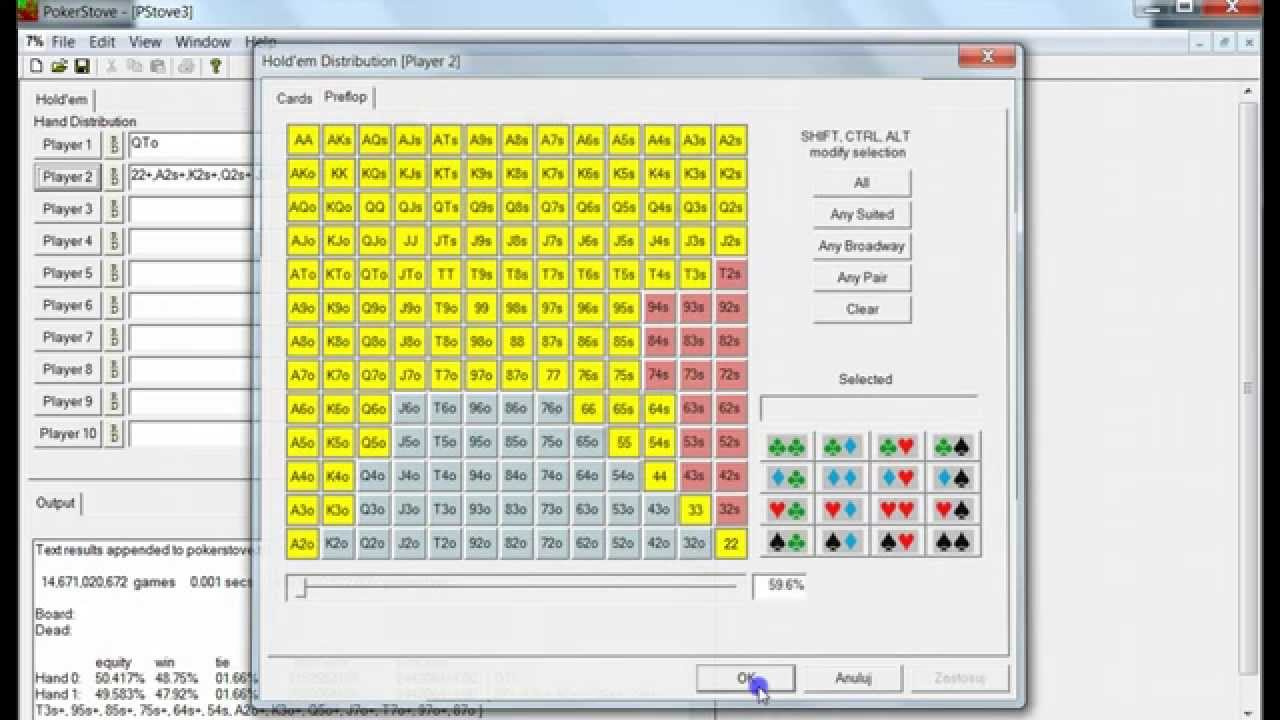Select the diamond-club suit combination
This screenshot has width=1280, height=720.
click(786, 478)
